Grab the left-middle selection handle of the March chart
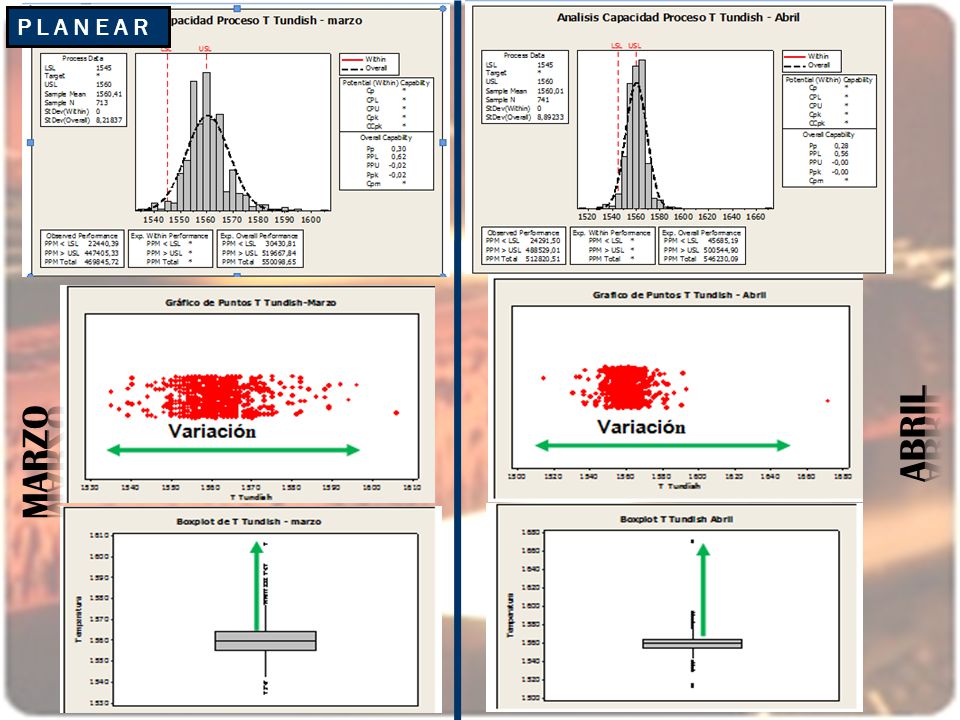Screen dimensions: 960x720 tap(31, 142)
